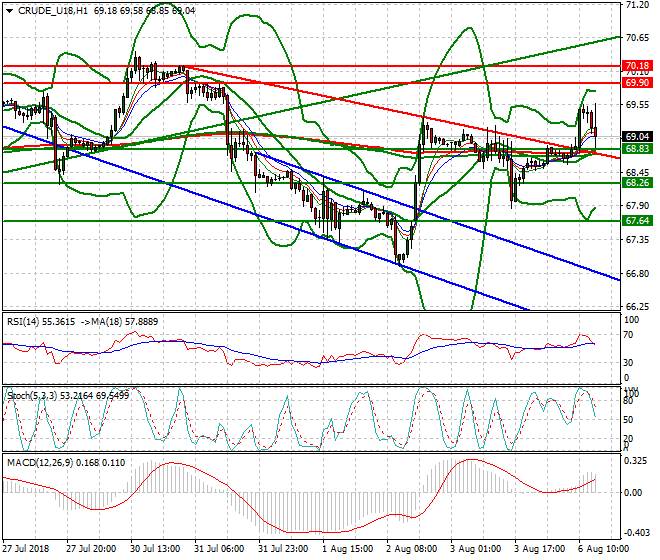Click the 67.35 price scale value
Screen dimensions: 660x560
tap(637, 240)
